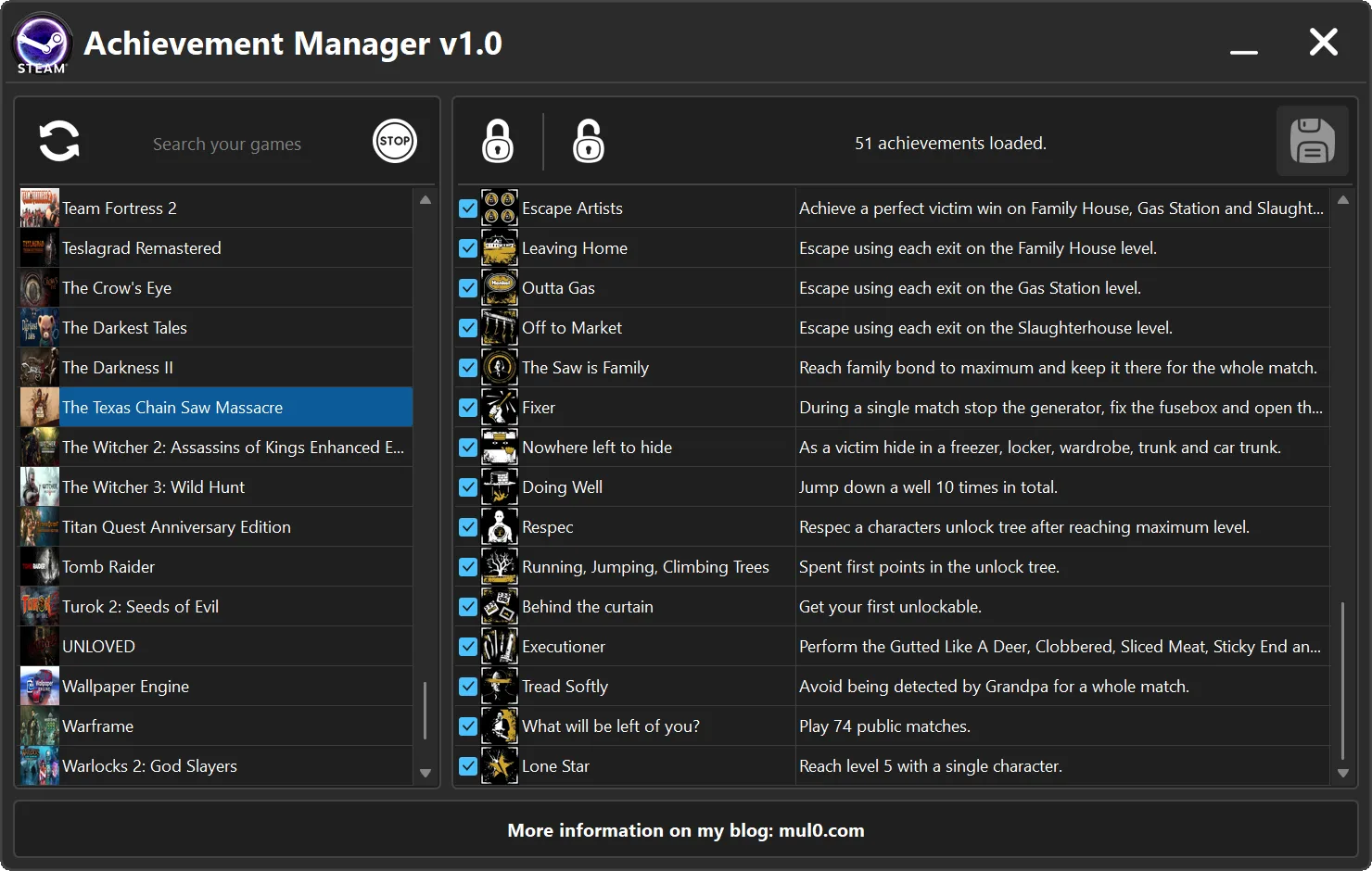Click the Team Fortress 2 game thumbnail

pyautogui.click(x=40, y=208)
